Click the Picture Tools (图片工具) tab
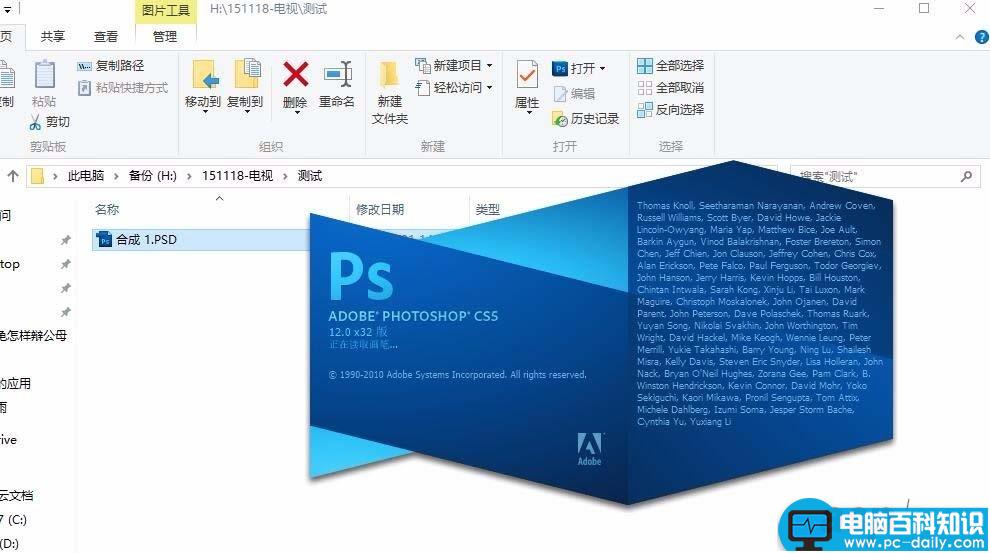Image resolution: width=990 pixels, height=553 pixels. point(165,11)
